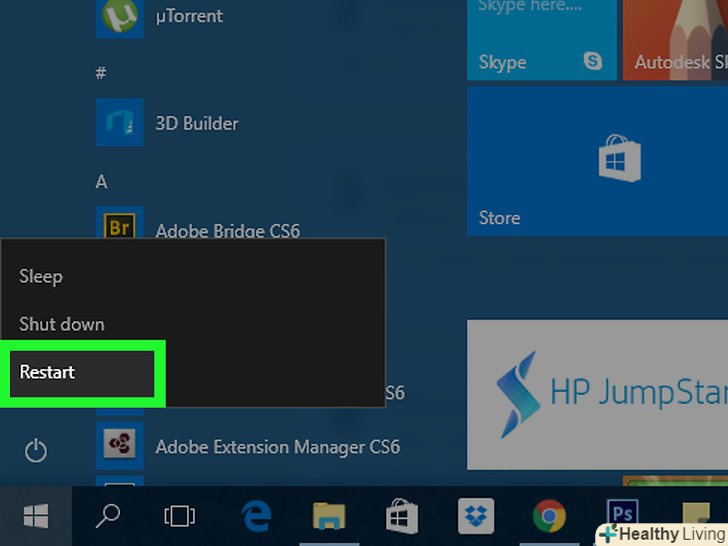Click the 'Adobe Bridge CS6' name text

coord(228,231)
